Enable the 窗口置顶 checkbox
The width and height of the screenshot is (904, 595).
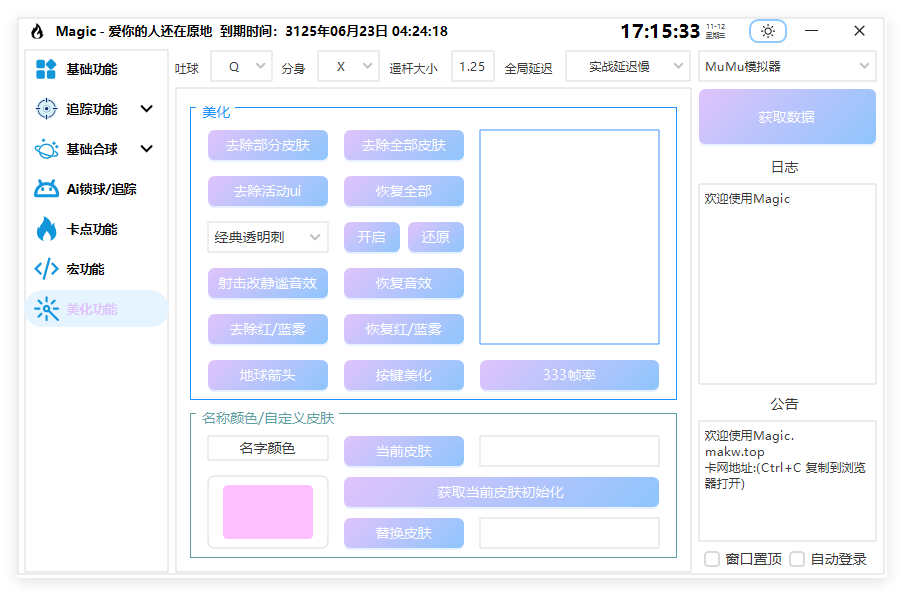(x=712, y=559)
